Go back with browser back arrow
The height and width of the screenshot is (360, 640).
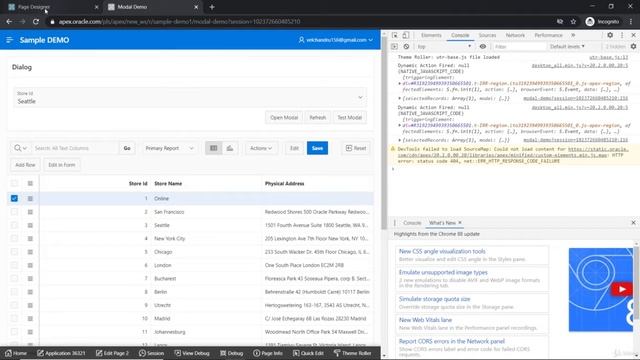tap(9, 22)
